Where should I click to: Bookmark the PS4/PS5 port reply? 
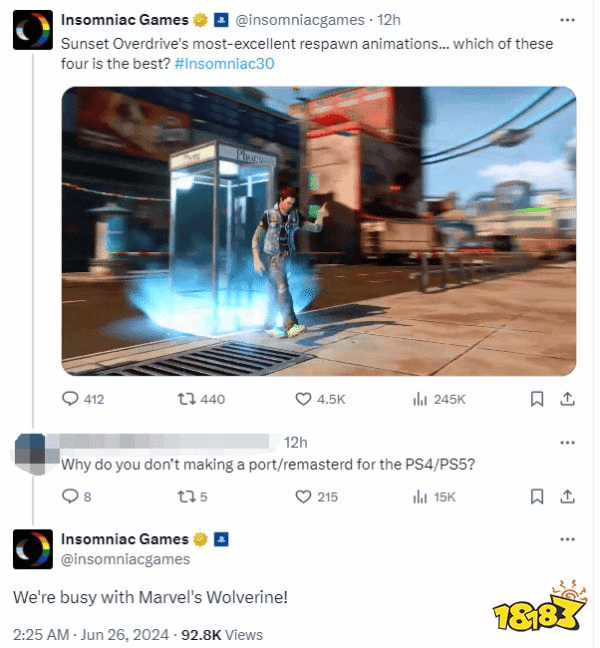(536, 496)
